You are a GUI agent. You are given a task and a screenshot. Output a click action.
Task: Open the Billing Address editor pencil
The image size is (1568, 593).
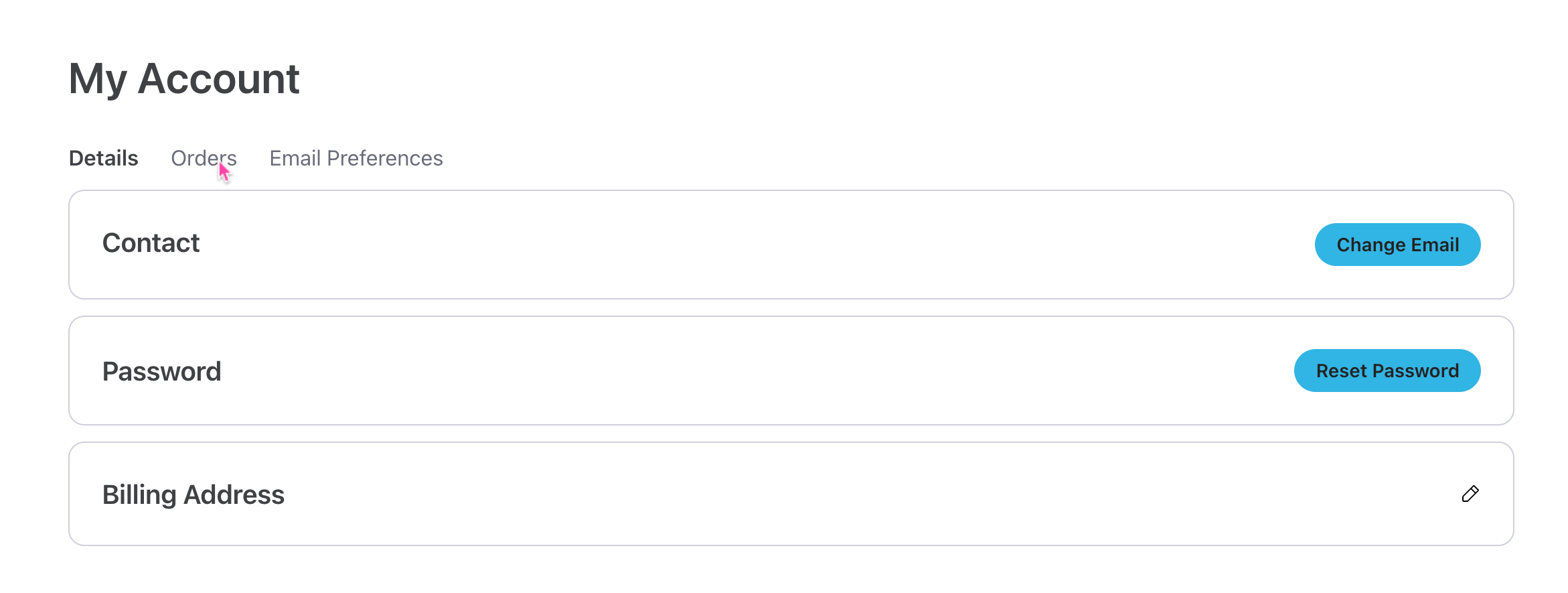[x=1470, y=495]
